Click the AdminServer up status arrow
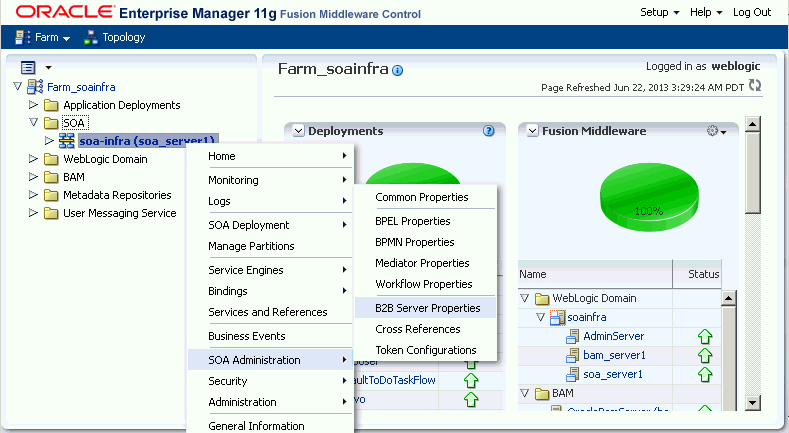Screen dimensions: 789x433 pos(705,336)
